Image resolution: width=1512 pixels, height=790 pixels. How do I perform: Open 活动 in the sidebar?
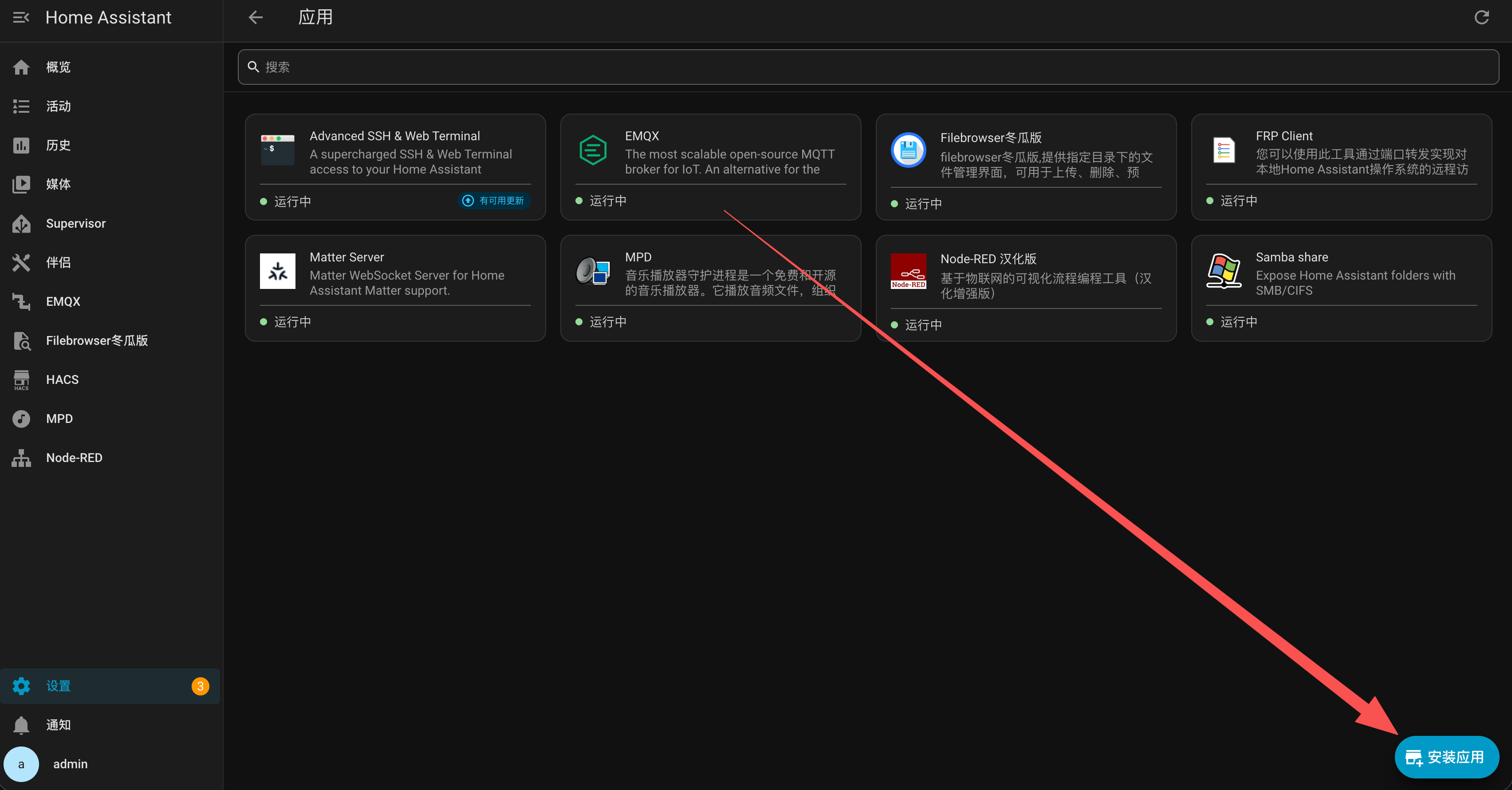tap(110, 107)
